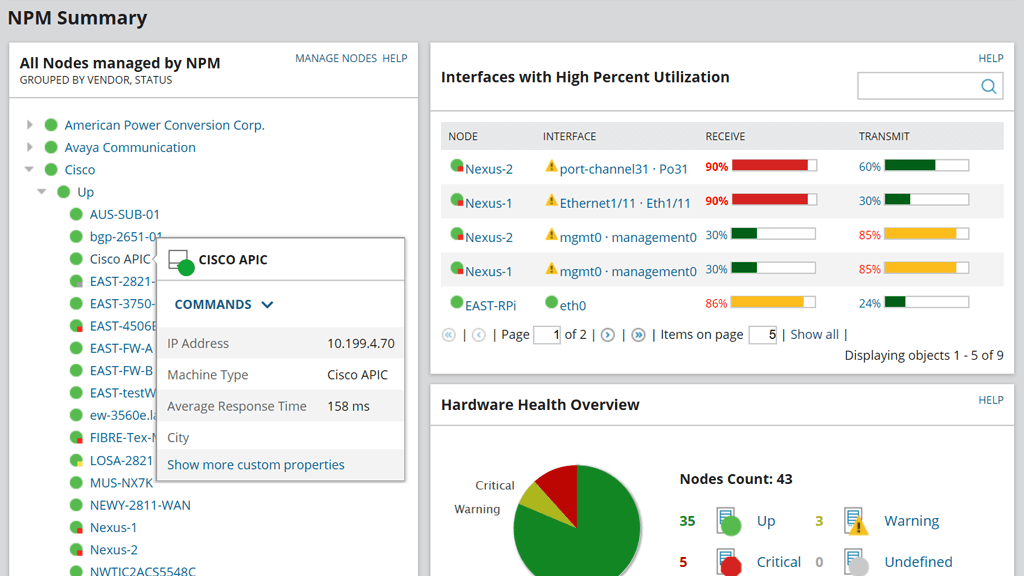Click the Critical nodes icon in Hardware Health Overview
1024x576 pixels.
pos(727,561)
